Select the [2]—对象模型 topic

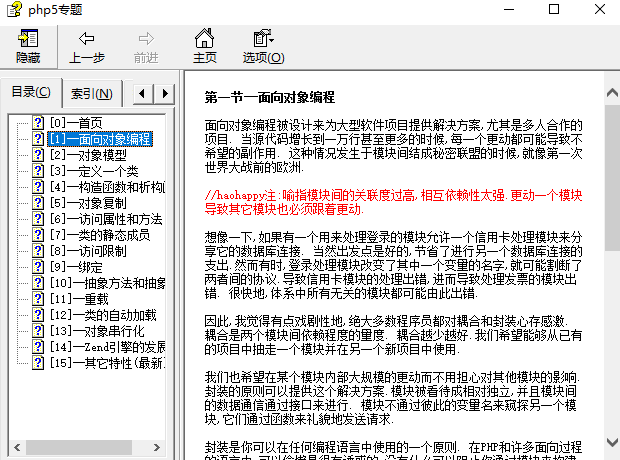tap(88, 155)
